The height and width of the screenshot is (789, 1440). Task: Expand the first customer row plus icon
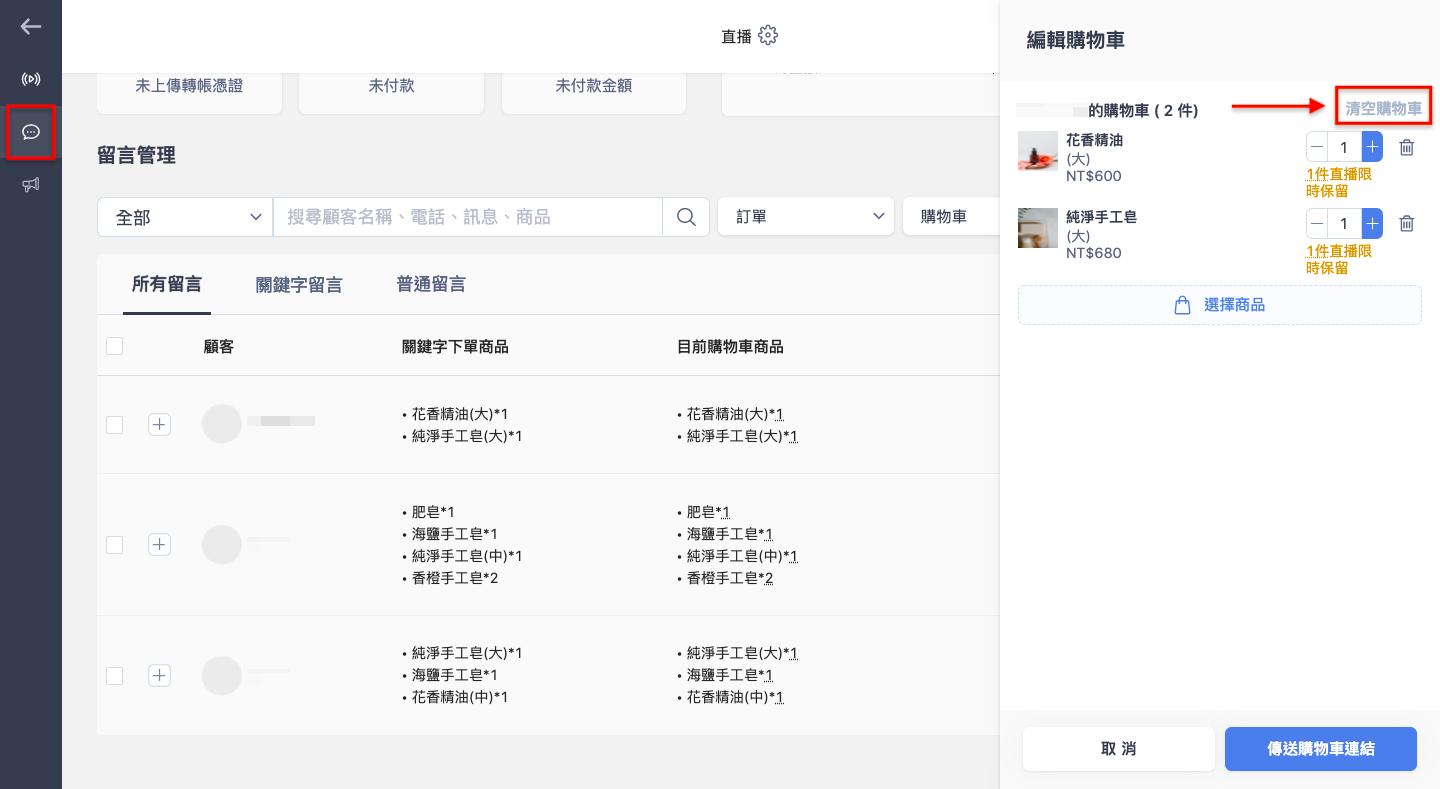[x=159, y=425]
